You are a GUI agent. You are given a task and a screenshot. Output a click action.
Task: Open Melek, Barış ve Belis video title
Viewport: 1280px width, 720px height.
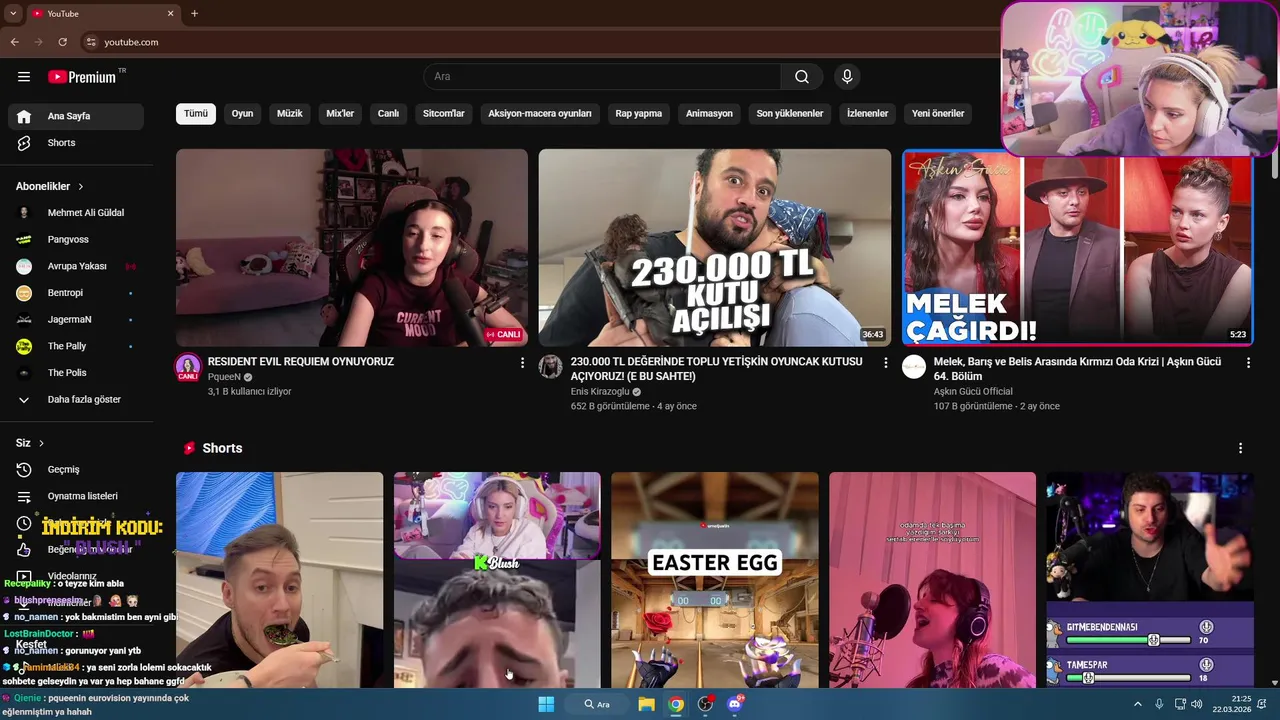1078,369
